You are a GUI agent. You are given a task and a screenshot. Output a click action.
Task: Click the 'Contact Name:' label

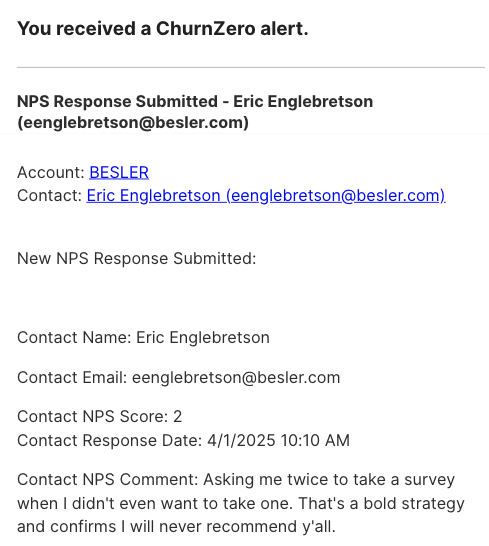pos(74,337)
